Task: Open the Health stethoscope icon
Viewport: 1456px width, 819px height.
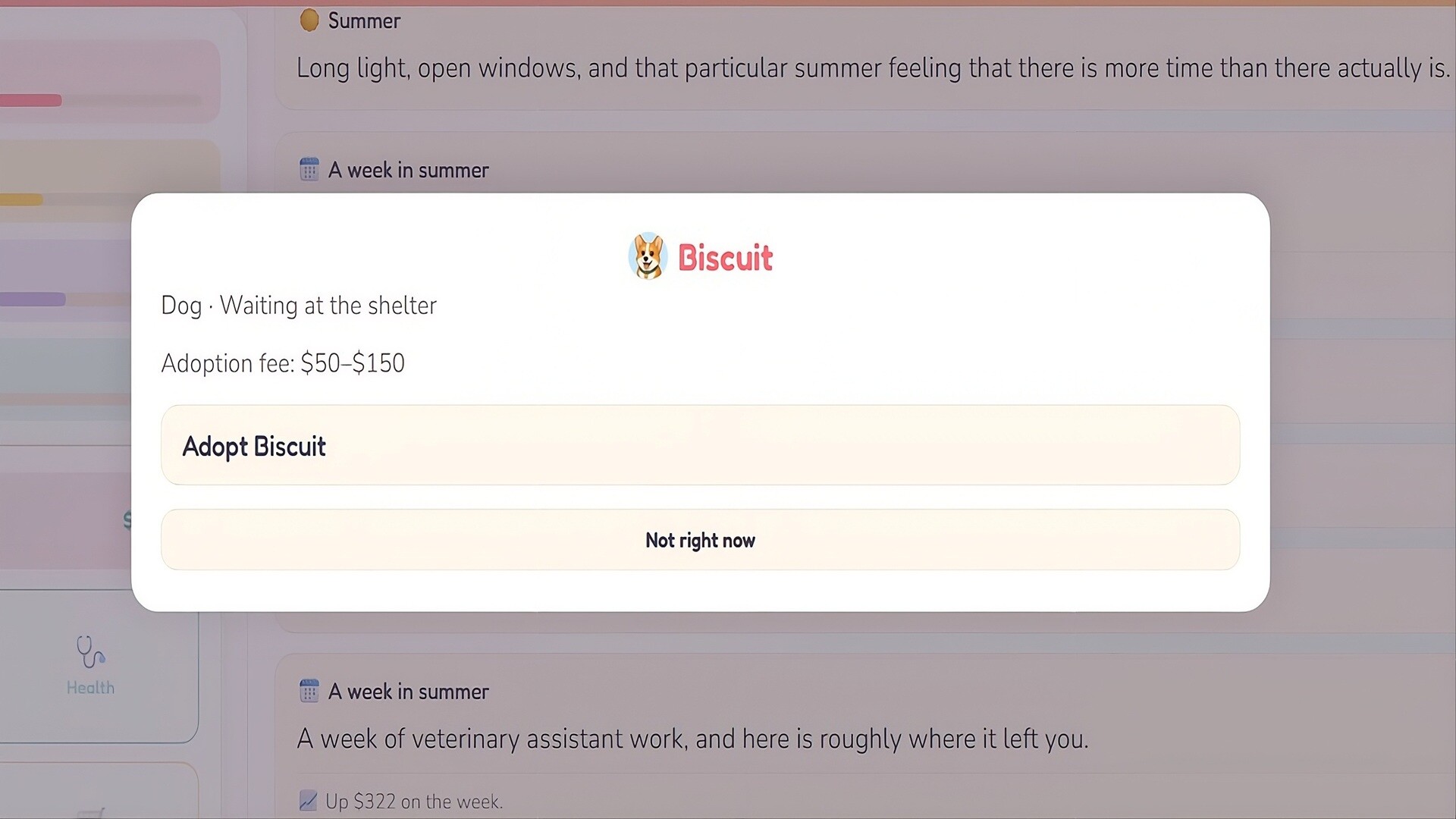Action: (90, 651)
